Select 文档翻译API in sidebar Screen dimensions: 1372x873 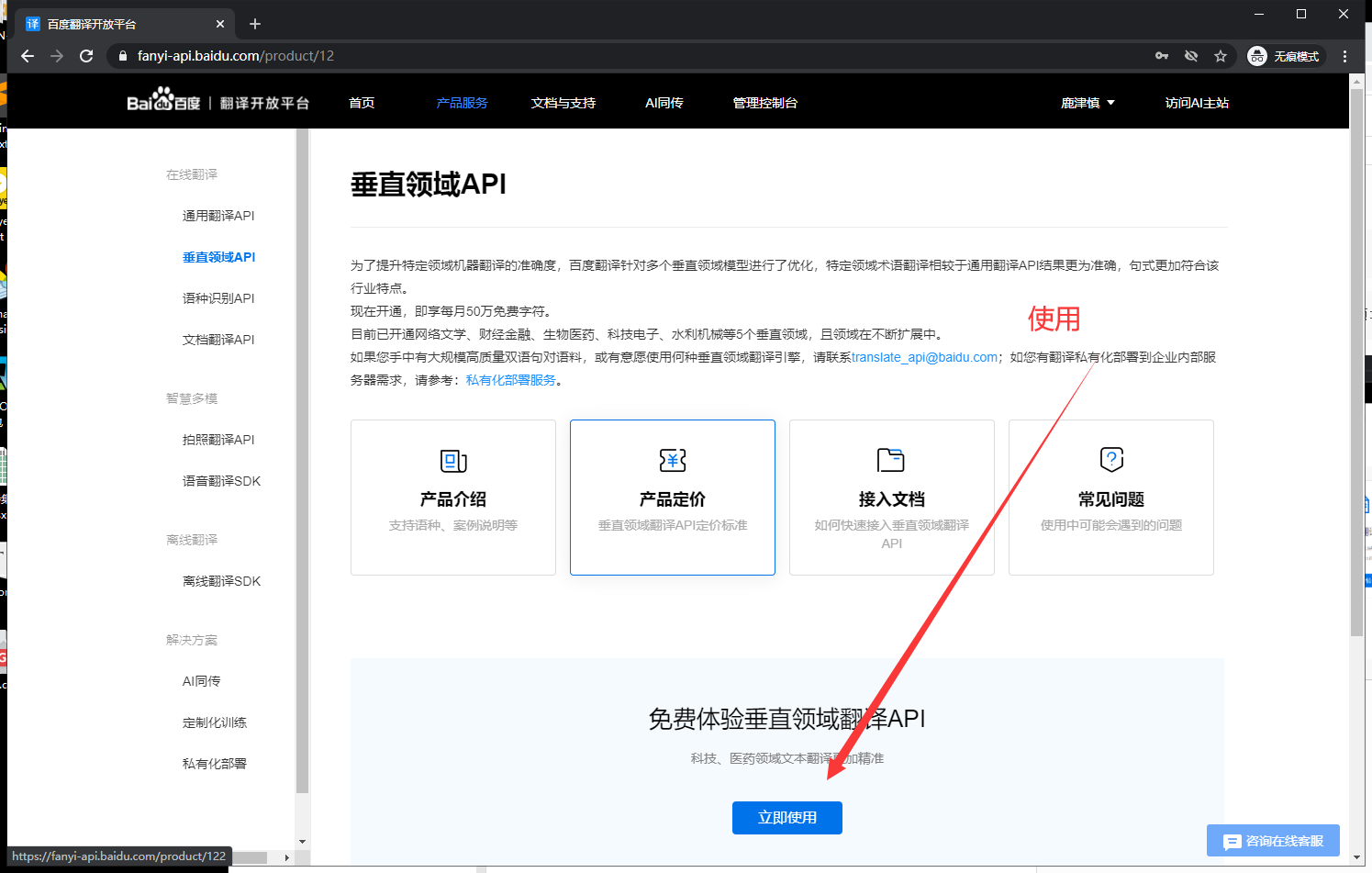tap(218, 340)
